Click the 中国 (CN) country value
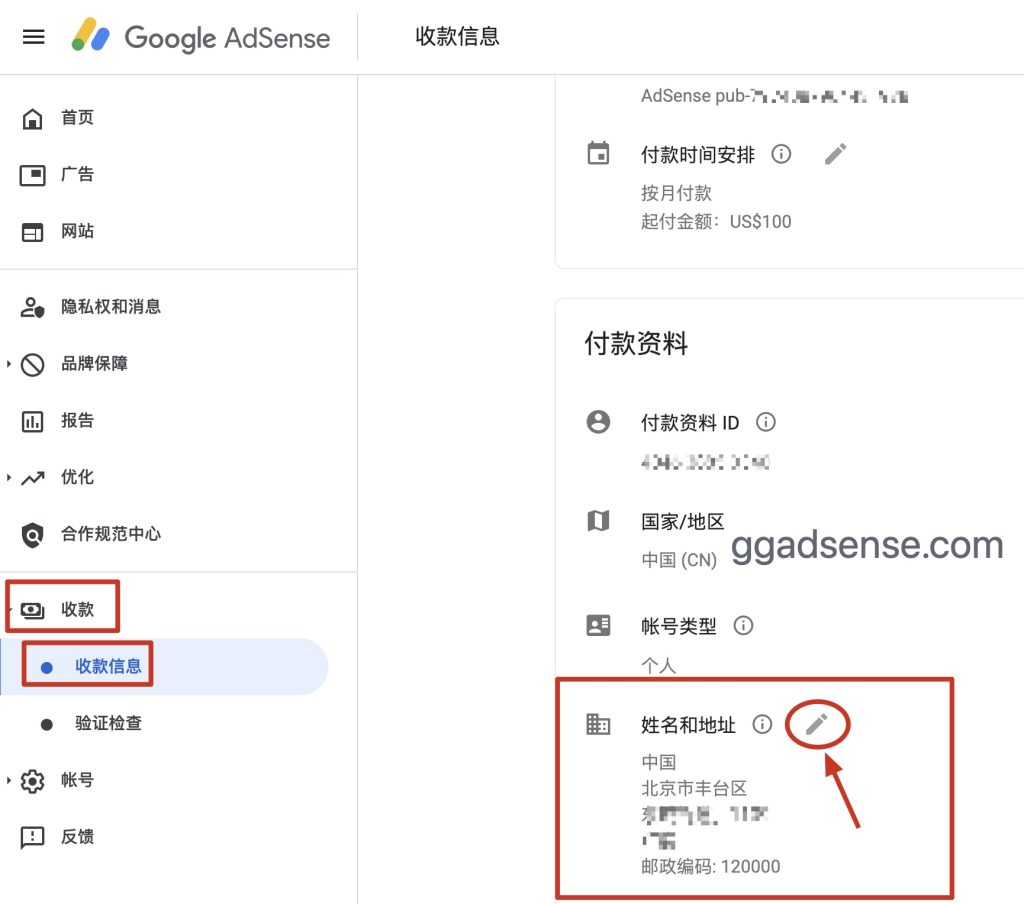 coord(679,560)
